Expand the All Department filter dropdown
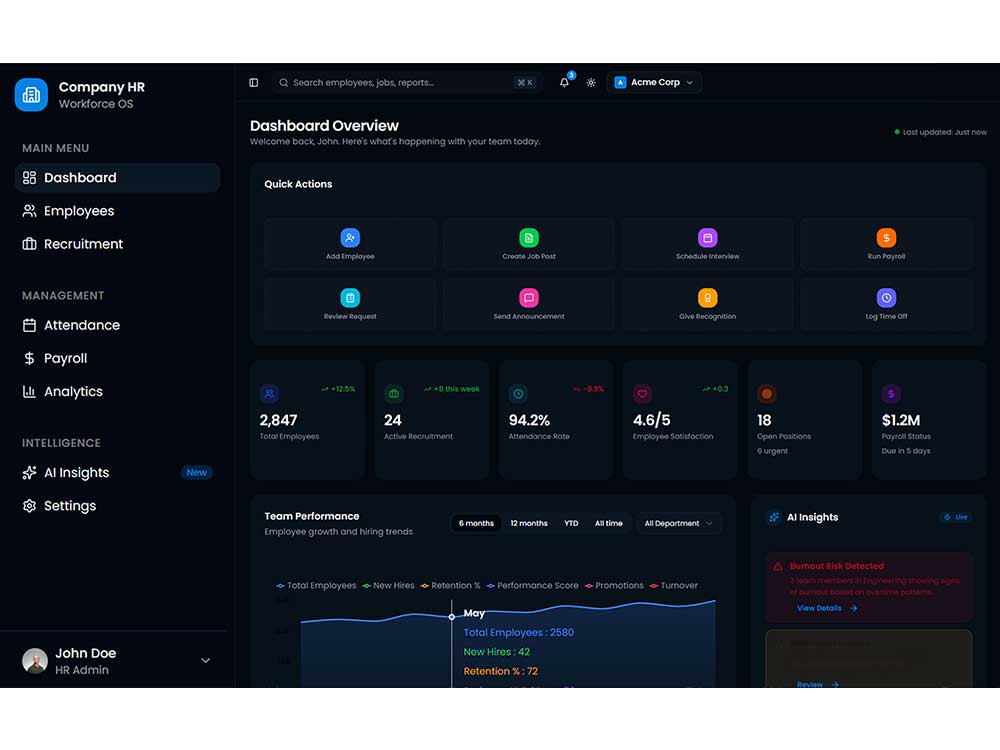 click(x=678, y=523)
